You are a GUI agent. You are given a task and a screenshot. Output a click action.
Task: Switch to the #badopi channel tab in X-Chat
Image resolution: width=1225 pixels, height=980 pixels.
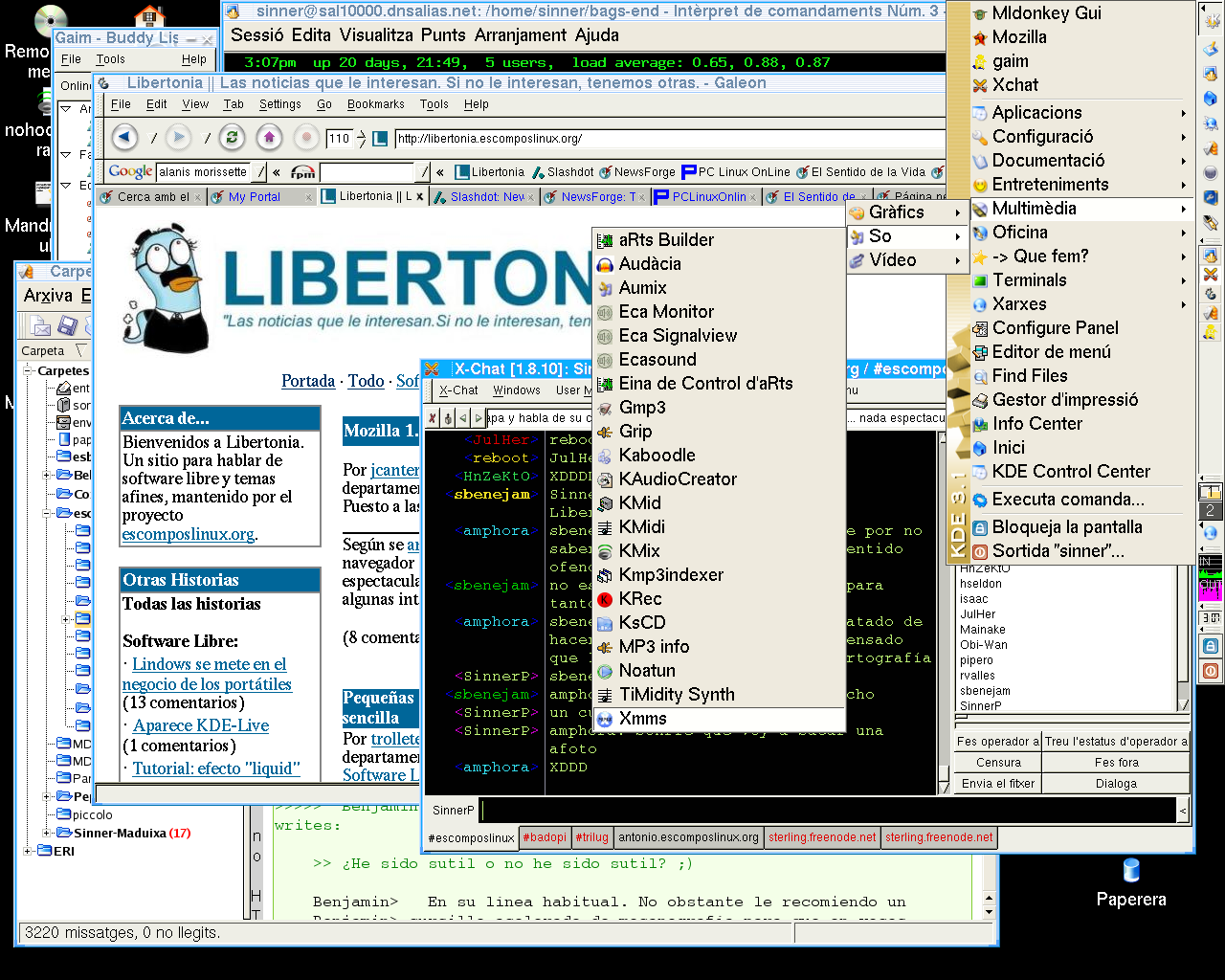pos(545,837)
